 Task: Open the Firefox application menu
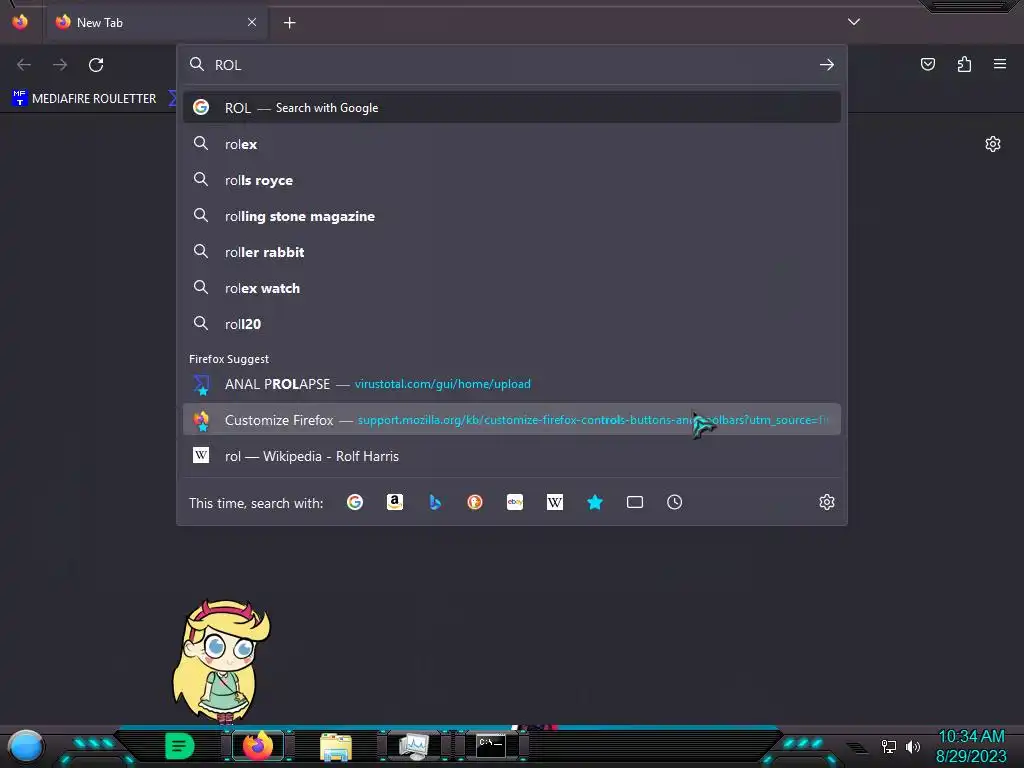(x=1000, y=64)
